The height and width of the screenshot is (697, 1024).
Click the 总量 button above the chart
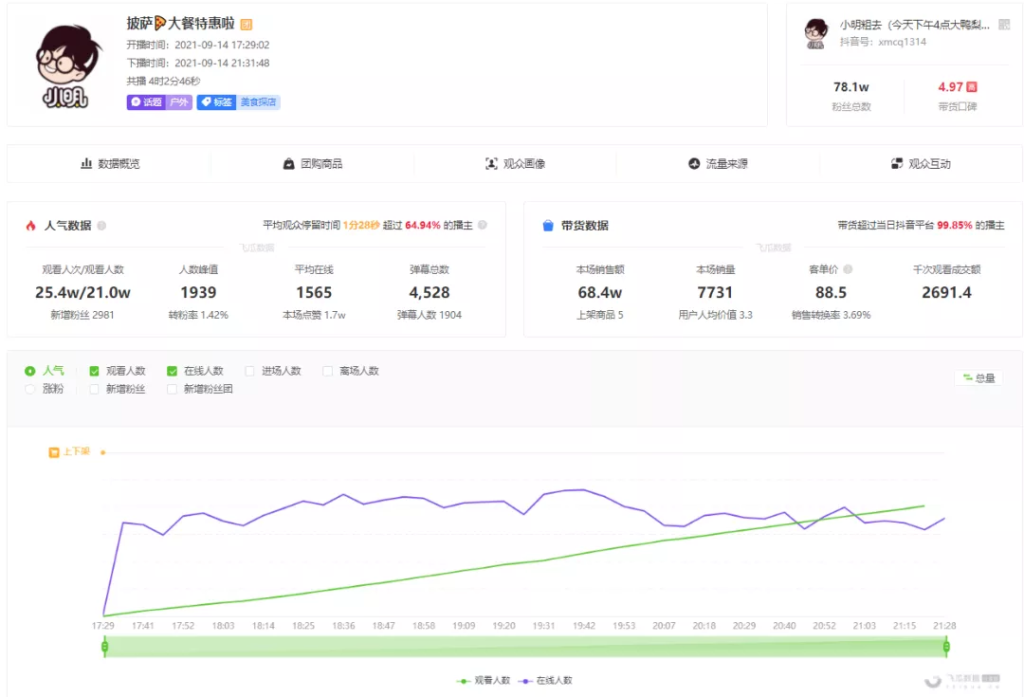pyautogui.click(x=978, y=378)
